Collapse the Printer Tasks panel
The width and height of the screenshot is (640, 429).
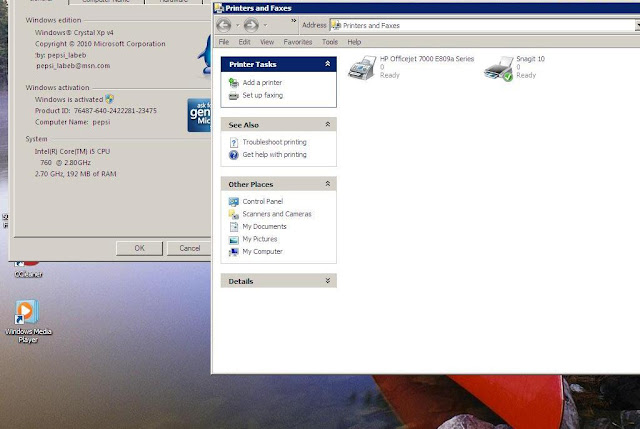327,64
